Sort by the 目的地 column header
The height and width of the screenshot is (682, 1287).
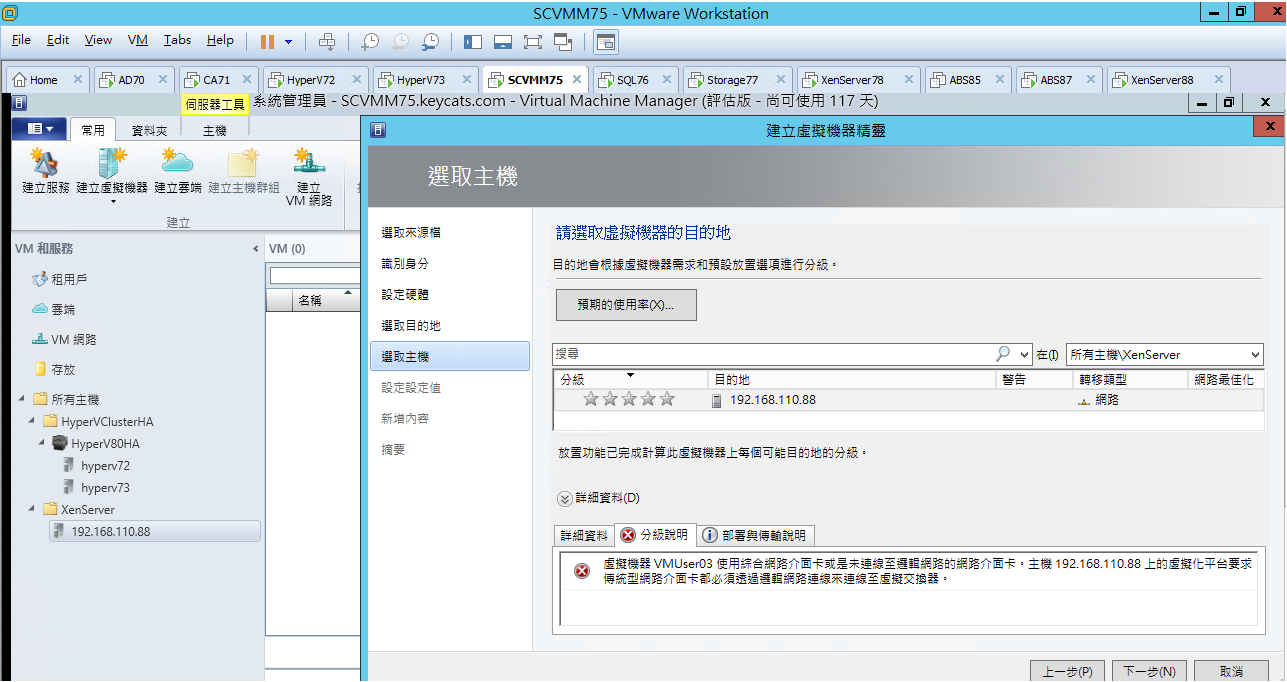pyautogui.click(x=852, y=380)
